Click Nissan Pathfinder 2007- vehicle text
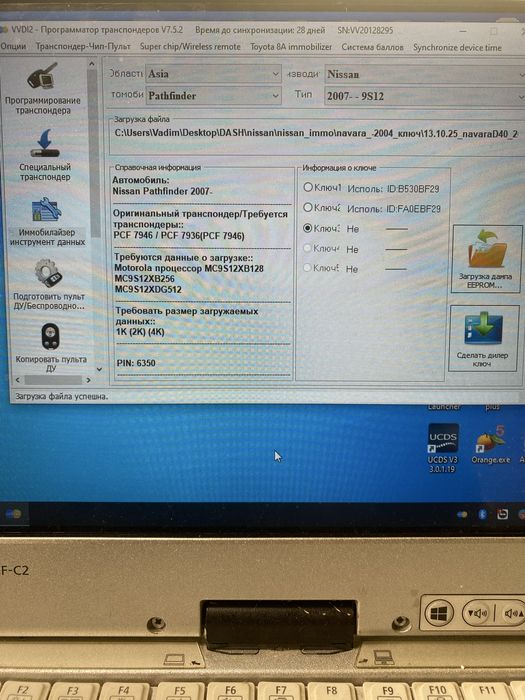Viewport: 525px width, 700px height. (x=162, y=191)
